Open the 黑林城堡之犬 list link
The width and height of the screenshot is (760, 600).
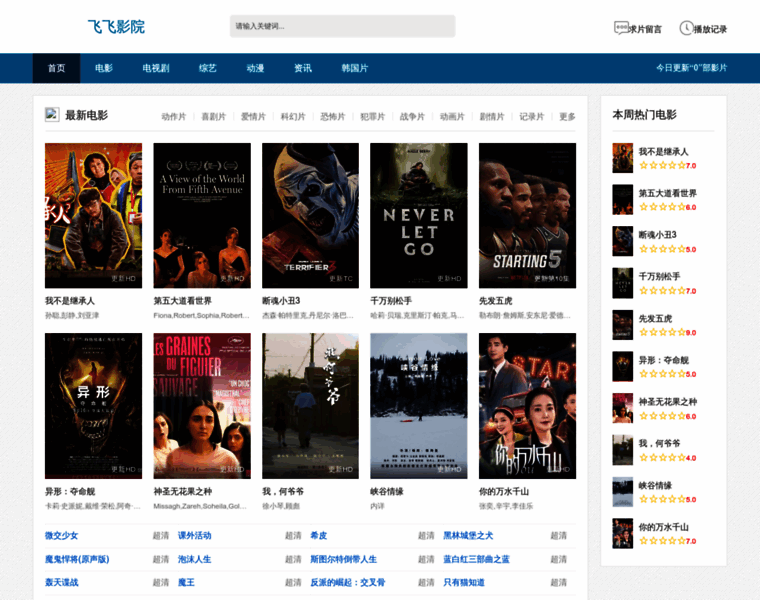point(468,536)
